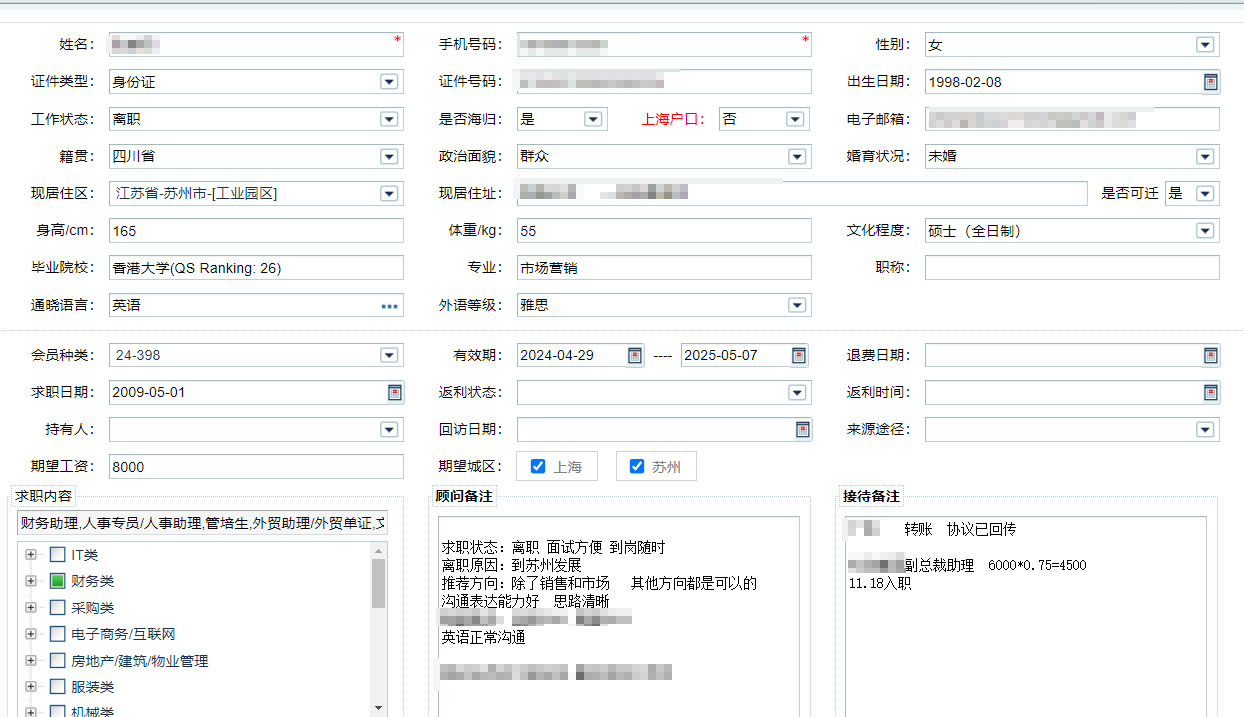Image resolution: width=1244 pixels, height=717 pixels.
Task: Open the 证件类型 dropdown
Action: [x=389, y=82]
